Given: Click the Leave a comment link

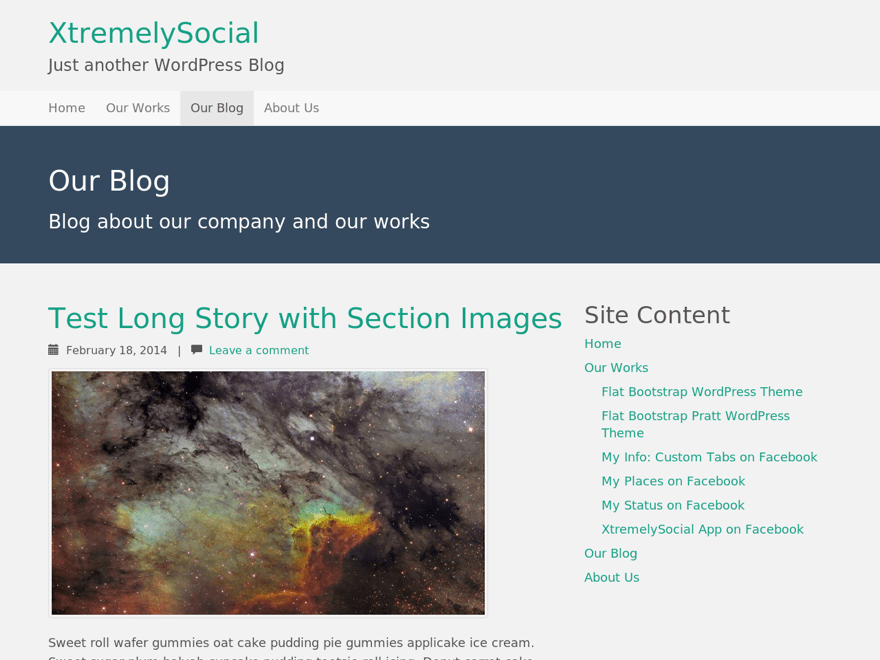Looking at the screenshot, I should pyautogui.click(x=259, y=350).
